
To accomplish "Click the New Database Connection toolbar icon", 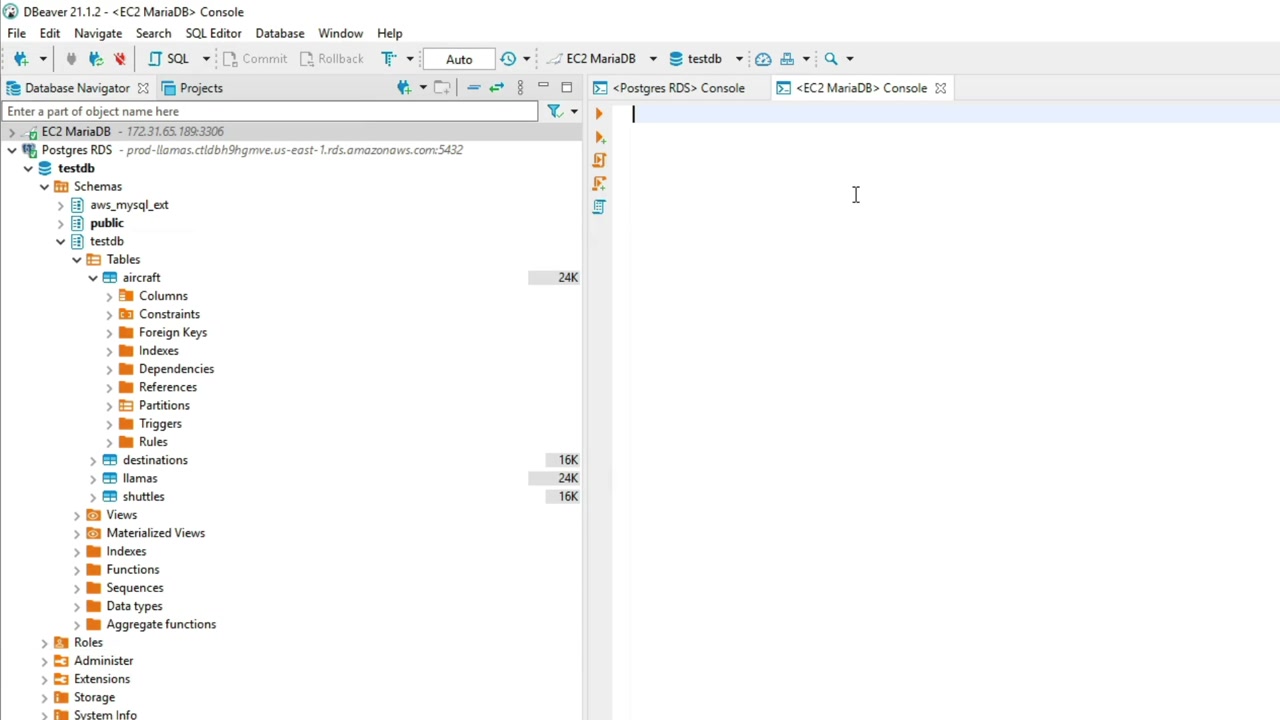I will tap(21, 59).
